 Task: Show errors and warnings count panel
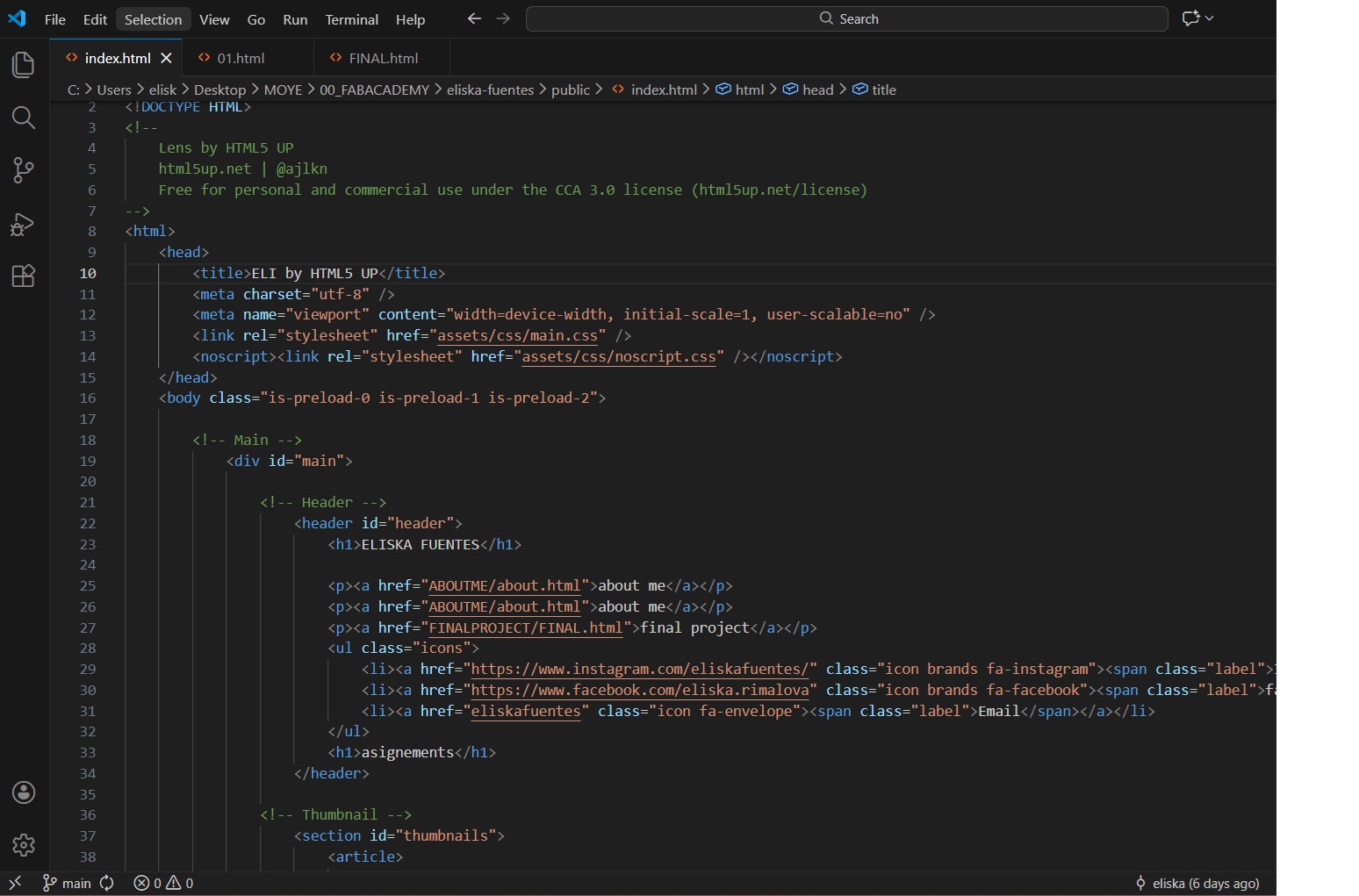(x=163, y=883)
